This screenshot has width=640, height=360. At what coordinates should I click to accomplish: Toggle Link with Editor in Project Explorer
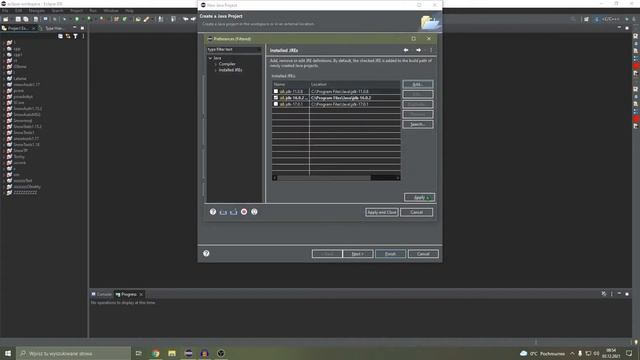[68, 36]
